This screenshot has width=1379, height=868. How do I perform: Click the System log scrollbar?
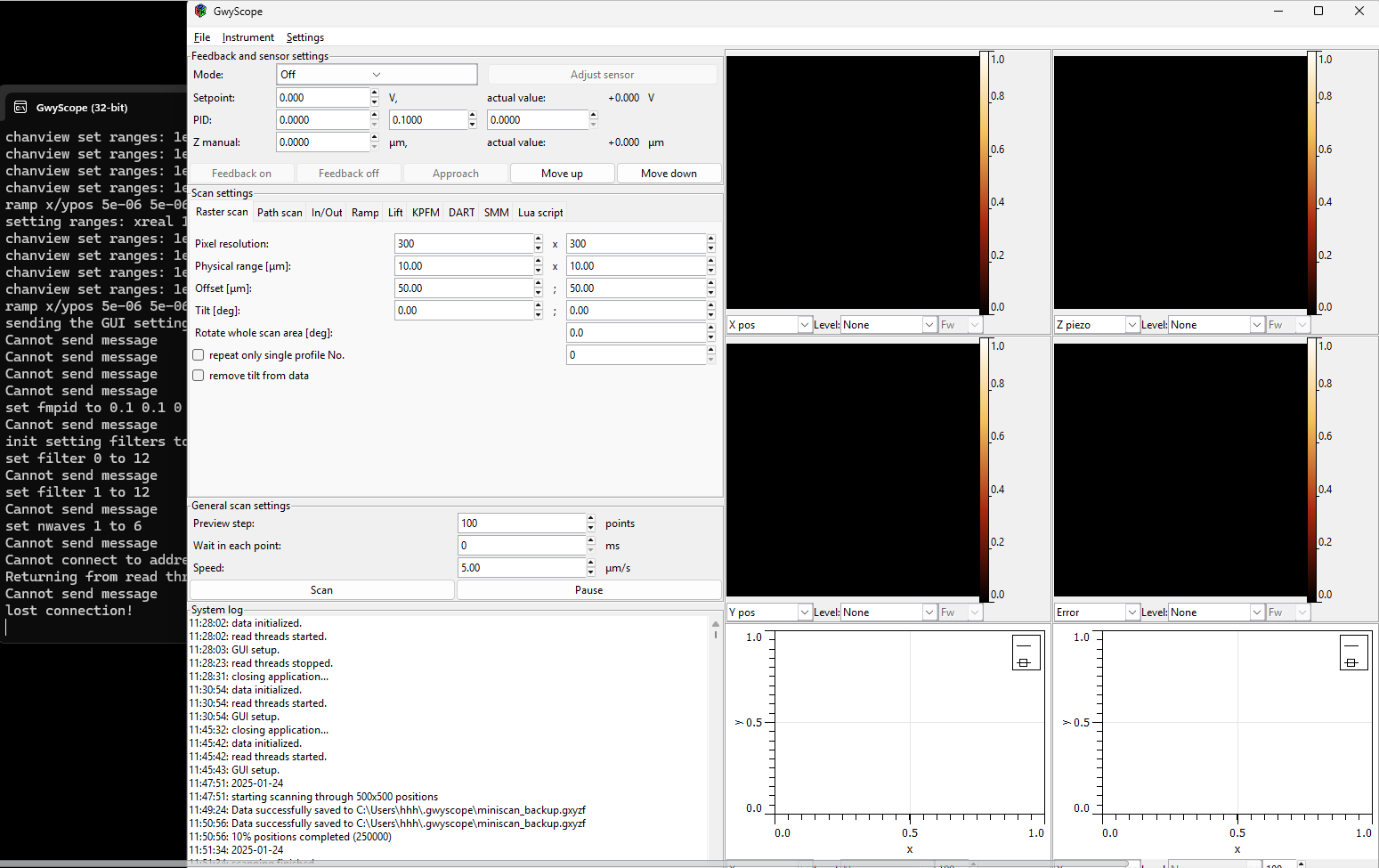[715, 739]
